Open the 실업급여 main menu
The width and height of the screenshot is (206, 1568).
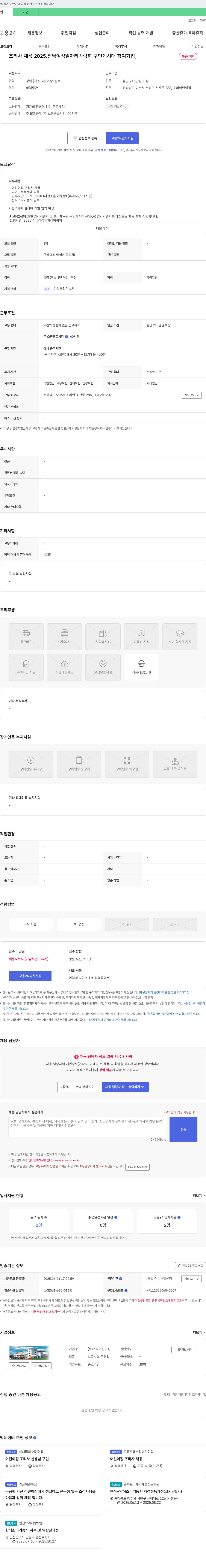[x=102, y=33]
